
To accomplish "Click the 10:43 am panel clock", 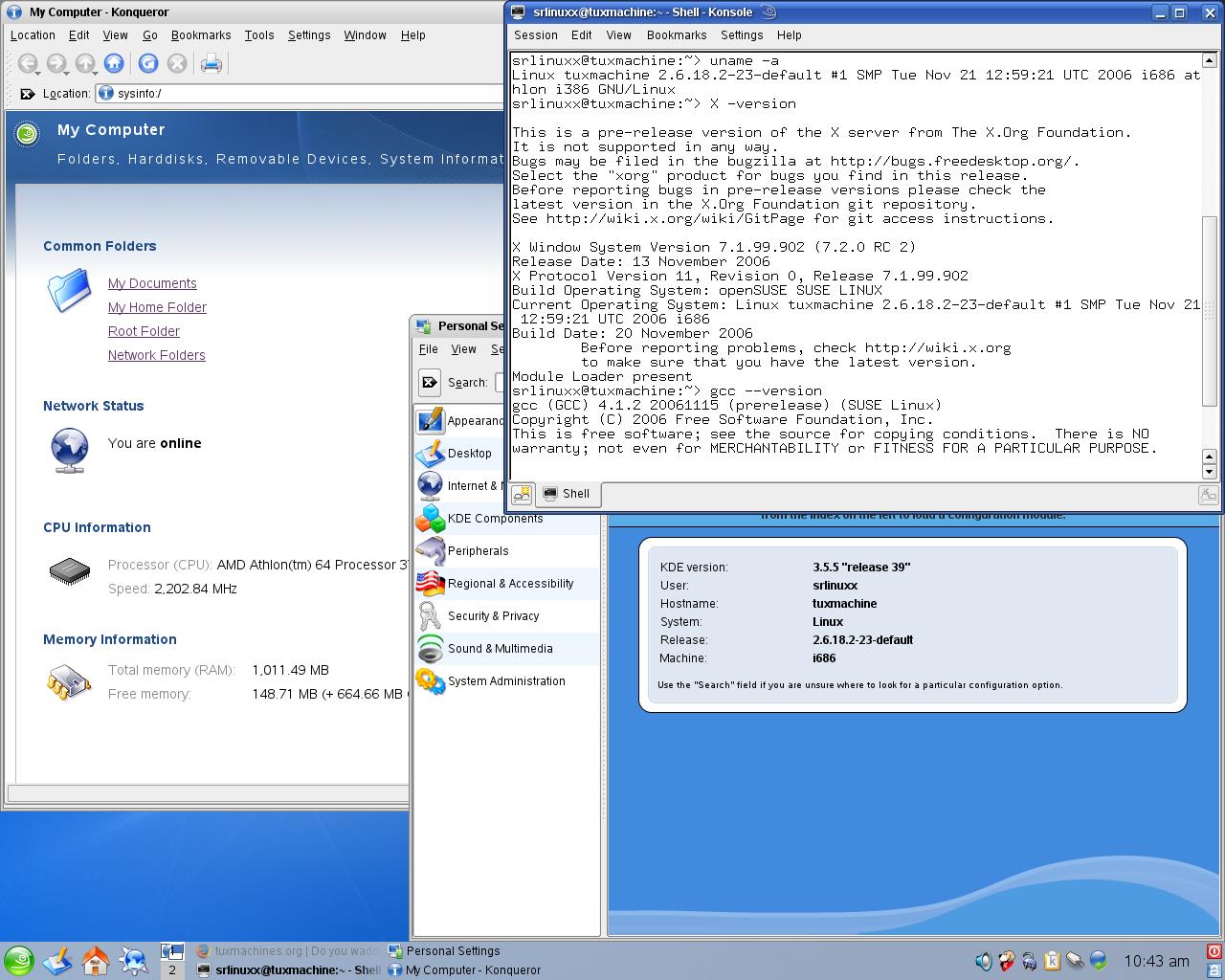I will click(x=1157, y=961).
